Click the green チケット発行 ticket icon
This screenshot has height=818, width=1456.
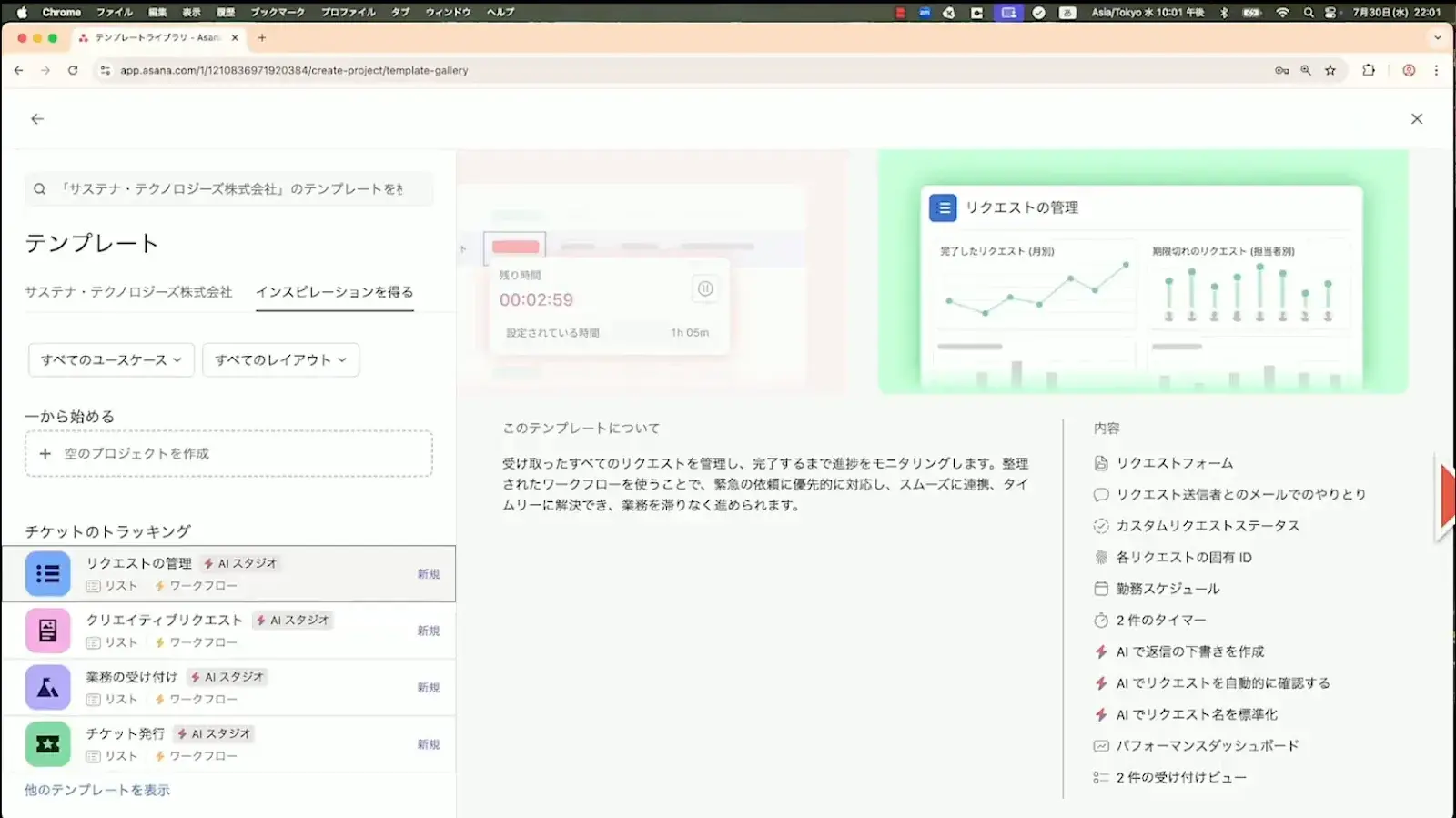[47, 744]
